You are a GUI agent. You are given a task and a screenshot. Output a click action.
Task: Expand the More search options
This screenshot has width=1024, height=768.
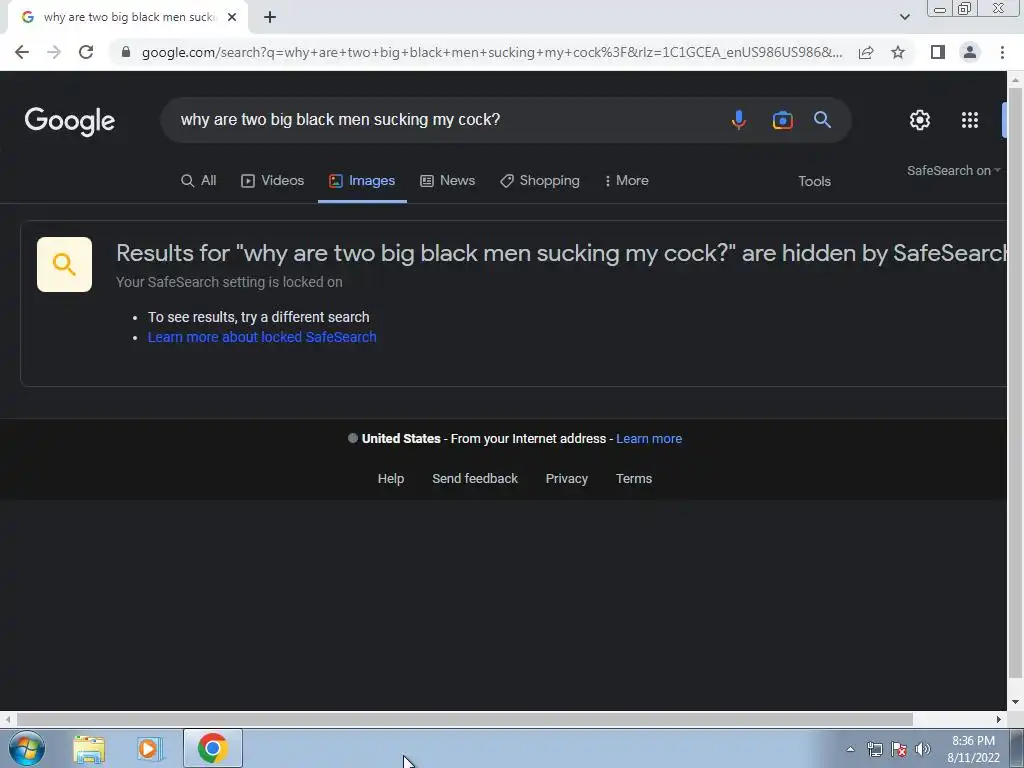(x=626, y=181)
